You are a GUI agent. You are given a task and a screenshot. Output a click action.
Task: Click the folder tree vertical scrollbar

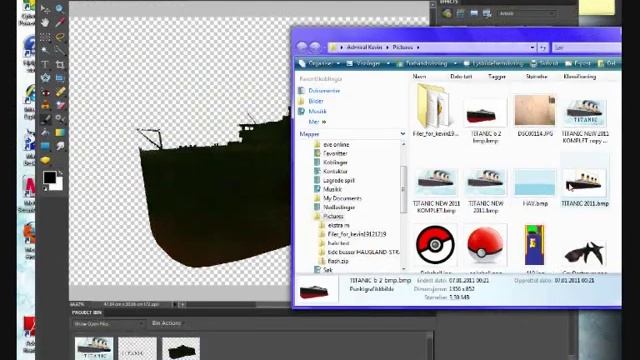point(403,189)
